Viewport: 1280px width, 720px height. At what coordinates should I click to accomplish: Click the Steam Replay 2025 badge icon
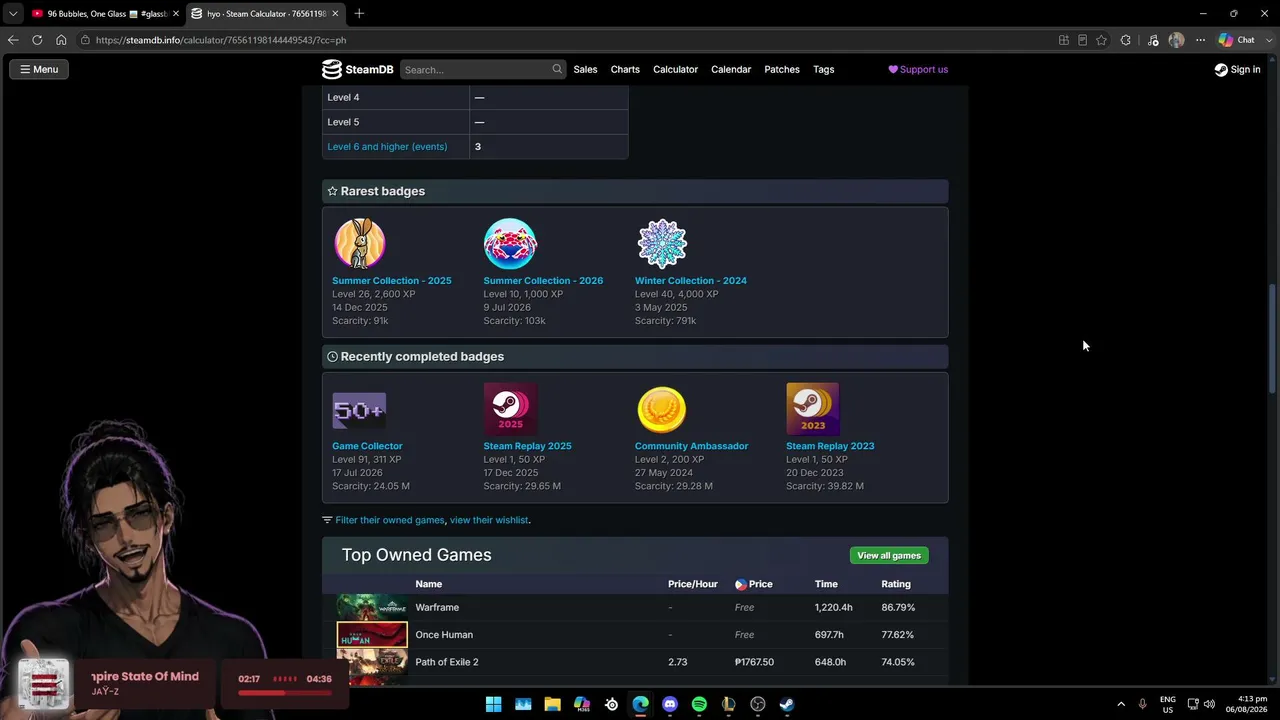[510, 410]
